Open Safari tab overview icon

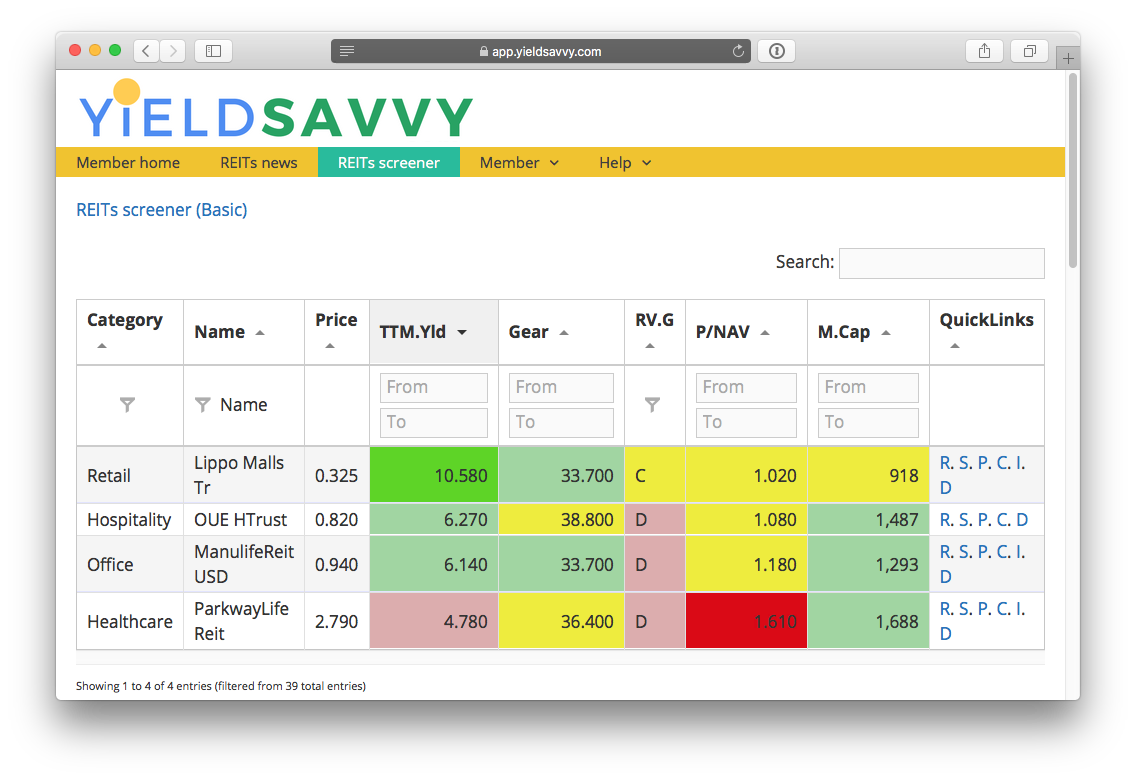coord(1029,51)
